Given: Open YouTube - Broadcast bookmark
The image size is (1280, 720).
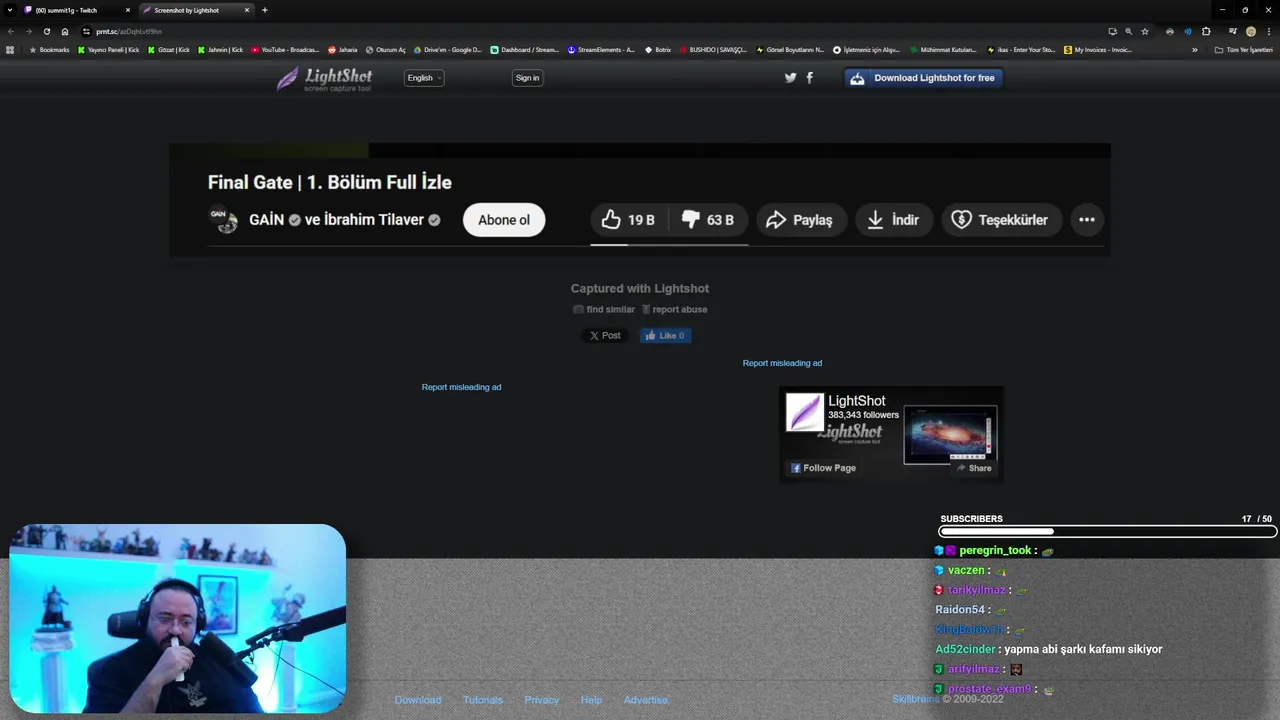Looking at the screenshot, I should click(285, 50).
